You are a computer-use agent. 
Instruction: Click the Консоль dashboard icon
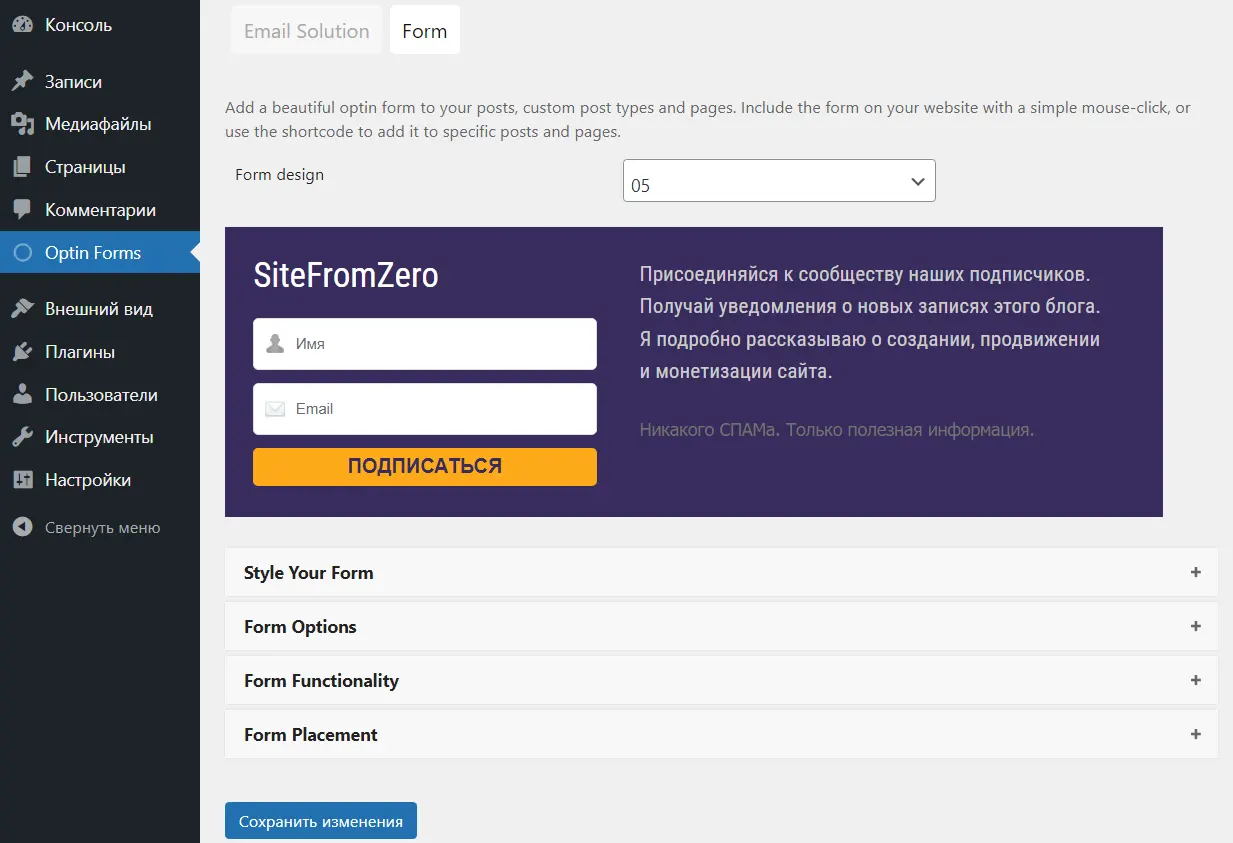pyautogui.click(x=22, y=25)
